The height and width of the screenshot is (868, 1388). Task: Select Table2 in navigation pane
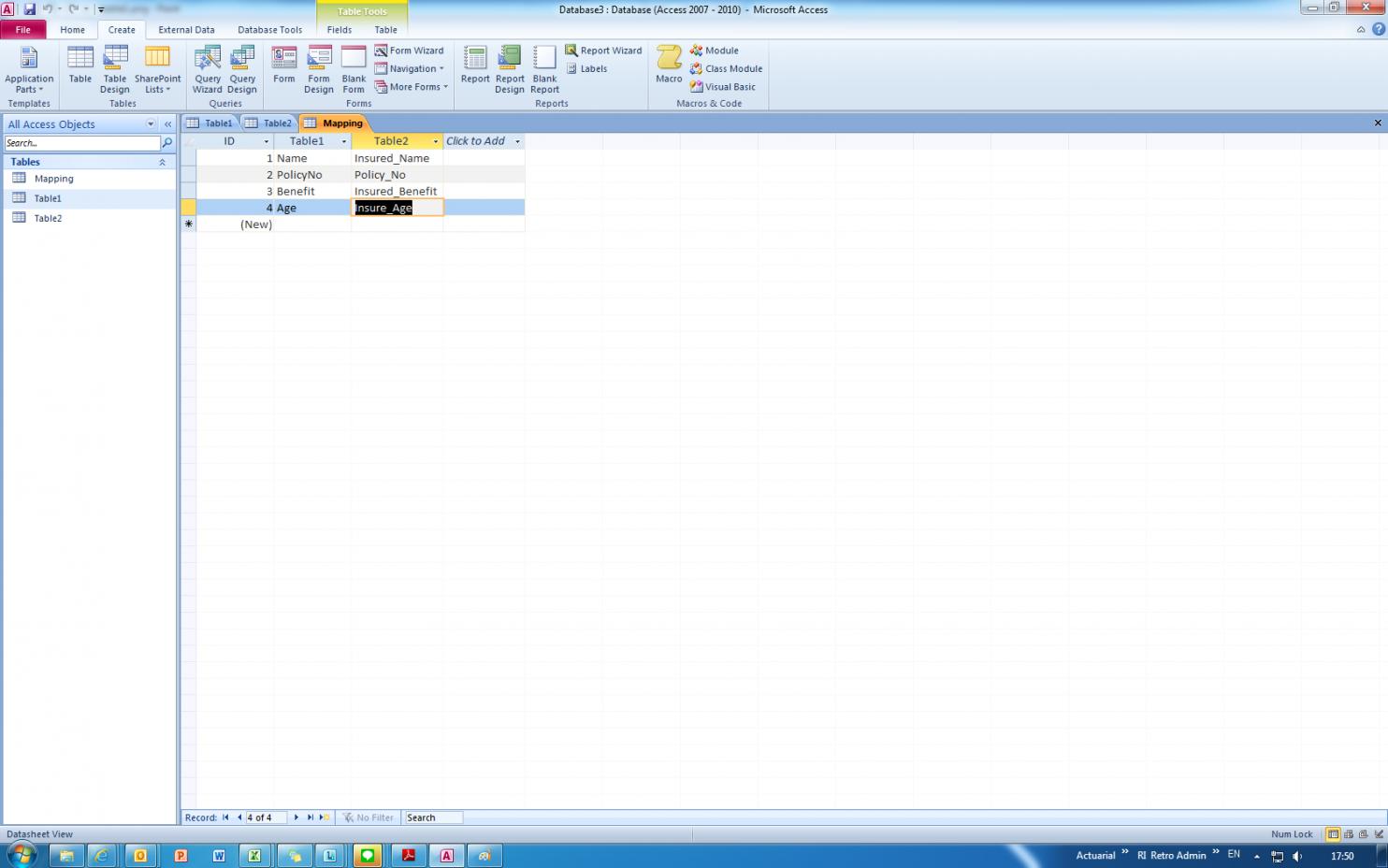(x=48, y=218)
